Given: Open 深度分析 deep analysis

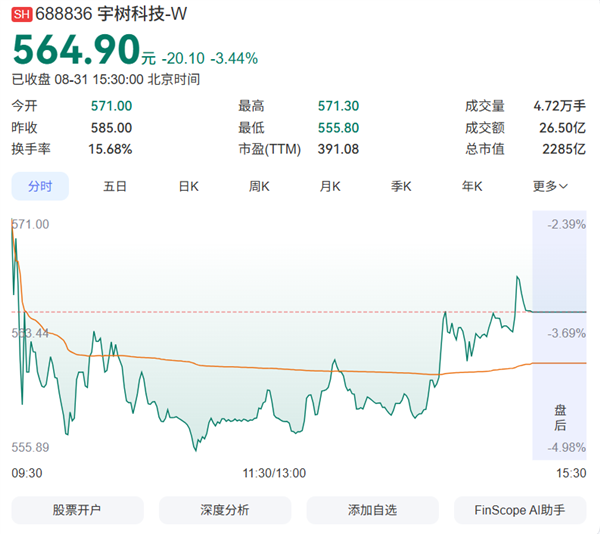Looking at the screenshot, I should [x=225, y=510].
